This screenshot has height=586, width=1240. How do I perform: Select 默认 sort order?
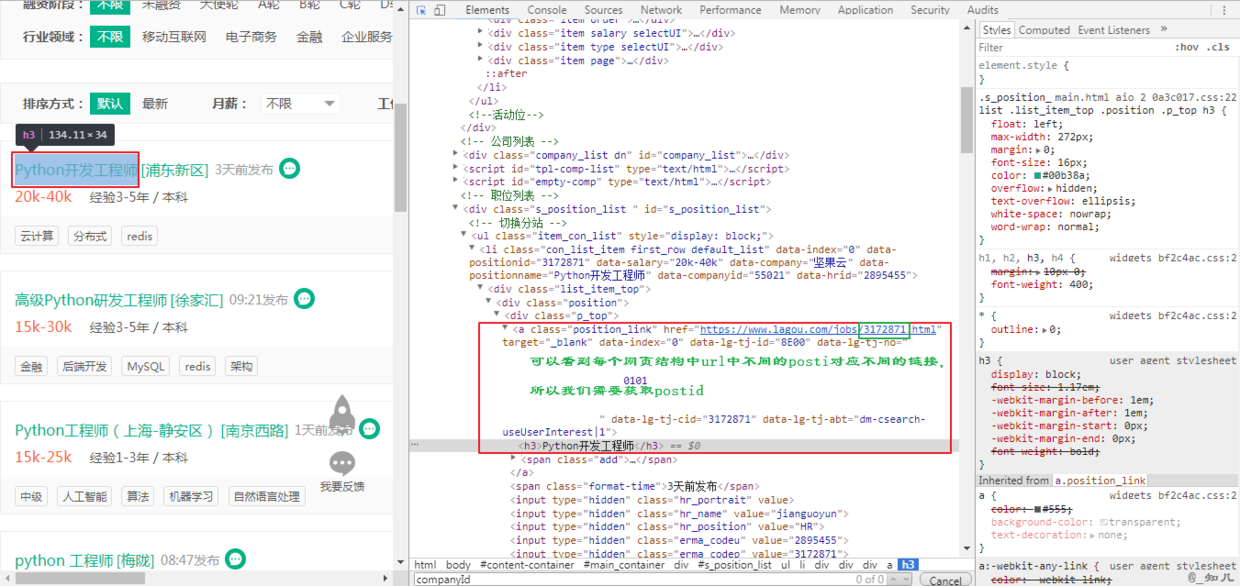click(x=109, y=103)
